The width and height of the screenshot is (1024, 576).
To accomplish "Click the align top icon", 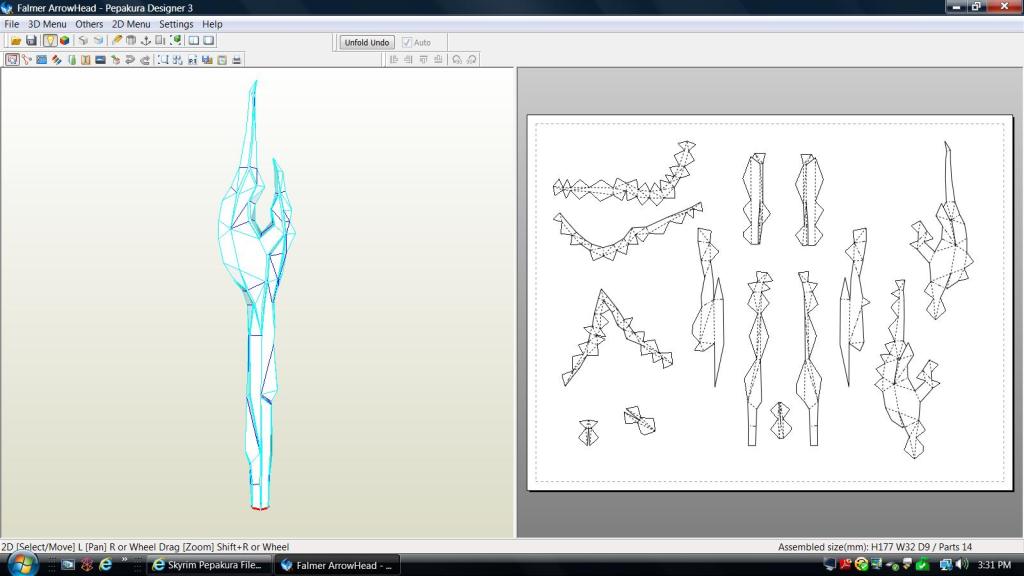I will click(424, 59).
